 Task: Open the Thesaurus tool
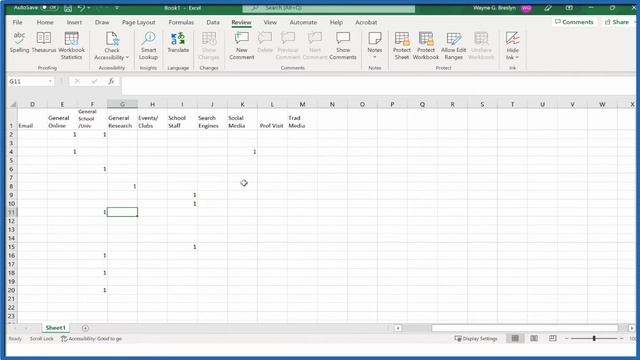click(x=44, y=42)
